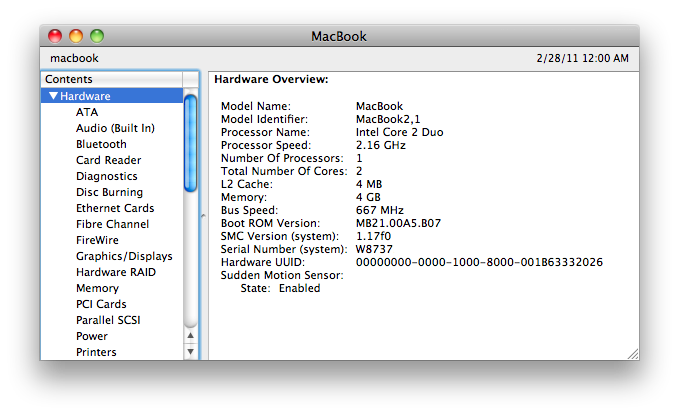Image resolution: width=679 pixels, height=415 pixels.
Task: Click the Hardware UUID value
Action: pos(479,262)
